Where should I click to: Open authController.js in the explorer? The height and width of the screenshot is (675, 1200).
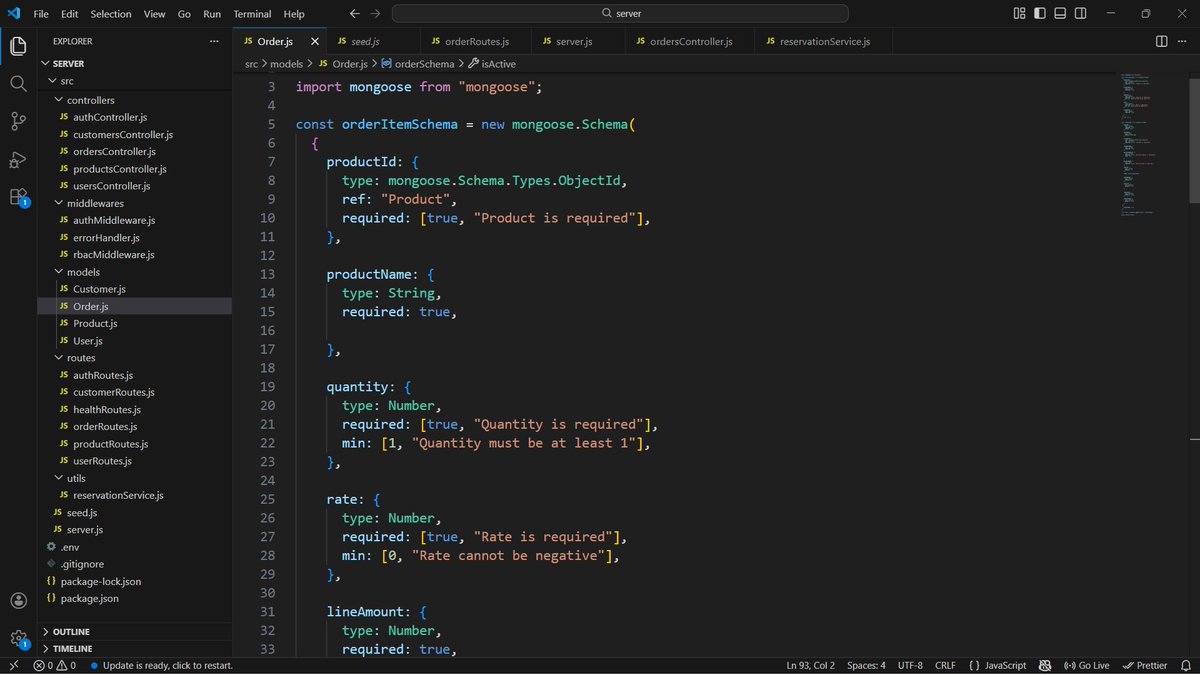(x=134, y=117)
